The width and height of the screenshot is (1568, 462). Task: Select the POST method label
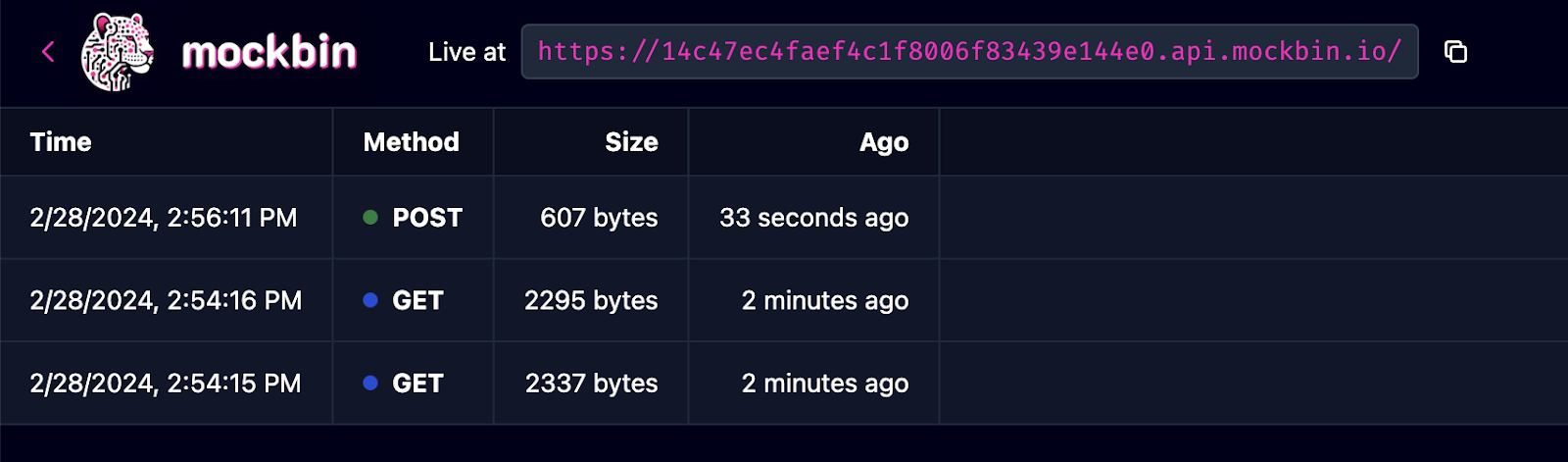click(427, 218)
